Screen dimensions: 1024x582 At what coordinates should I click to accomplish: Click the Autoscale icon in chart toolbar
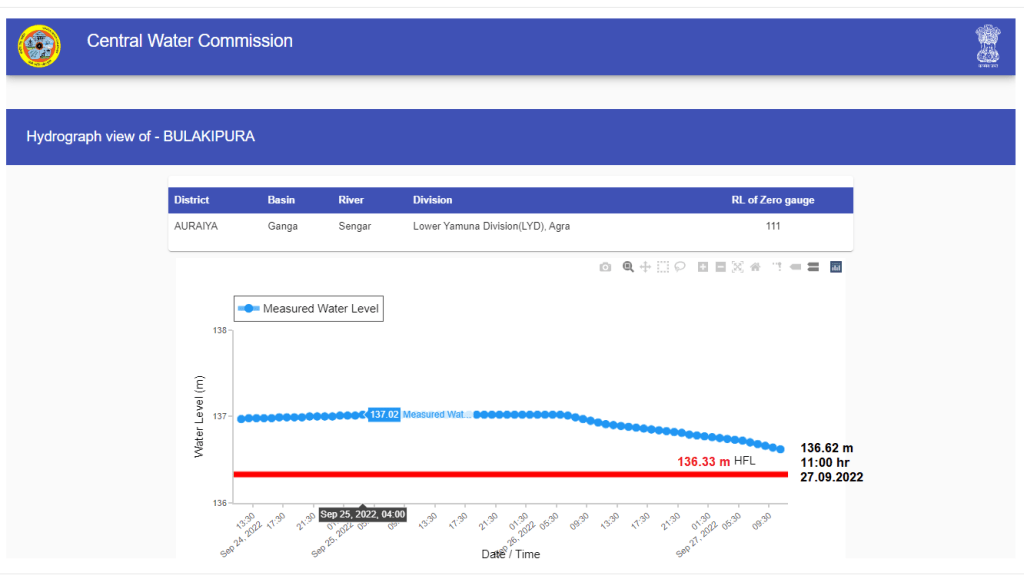click(738, 267)
